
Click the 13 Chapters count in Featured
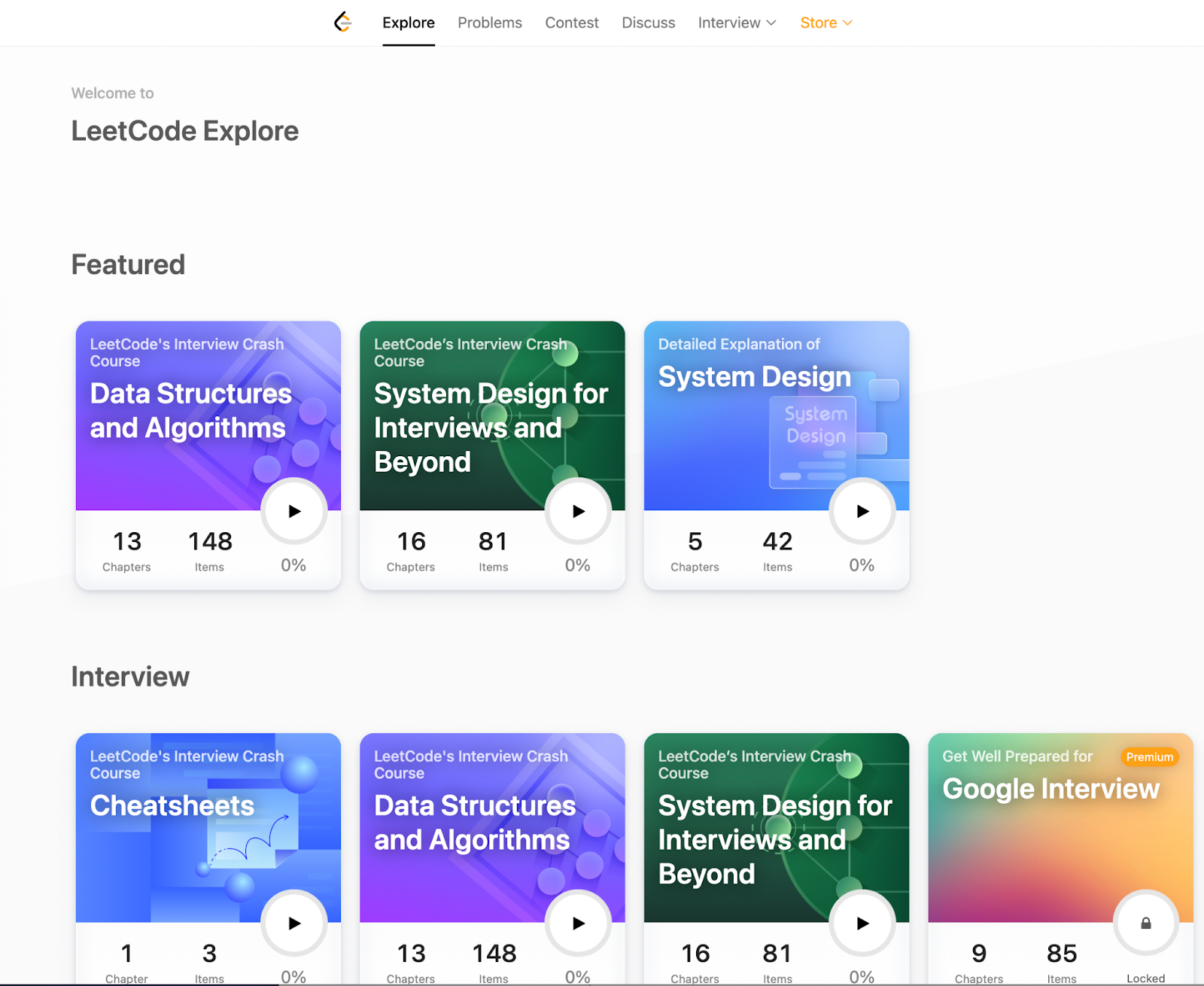pos(126,550)
